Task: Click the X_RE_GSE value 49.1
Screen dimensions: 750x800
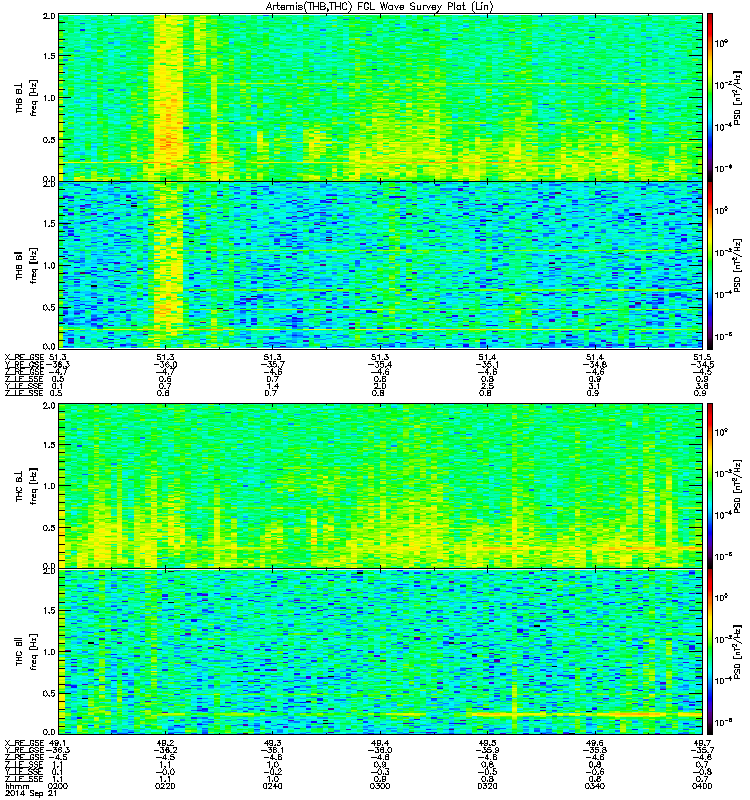Action: 57,743
